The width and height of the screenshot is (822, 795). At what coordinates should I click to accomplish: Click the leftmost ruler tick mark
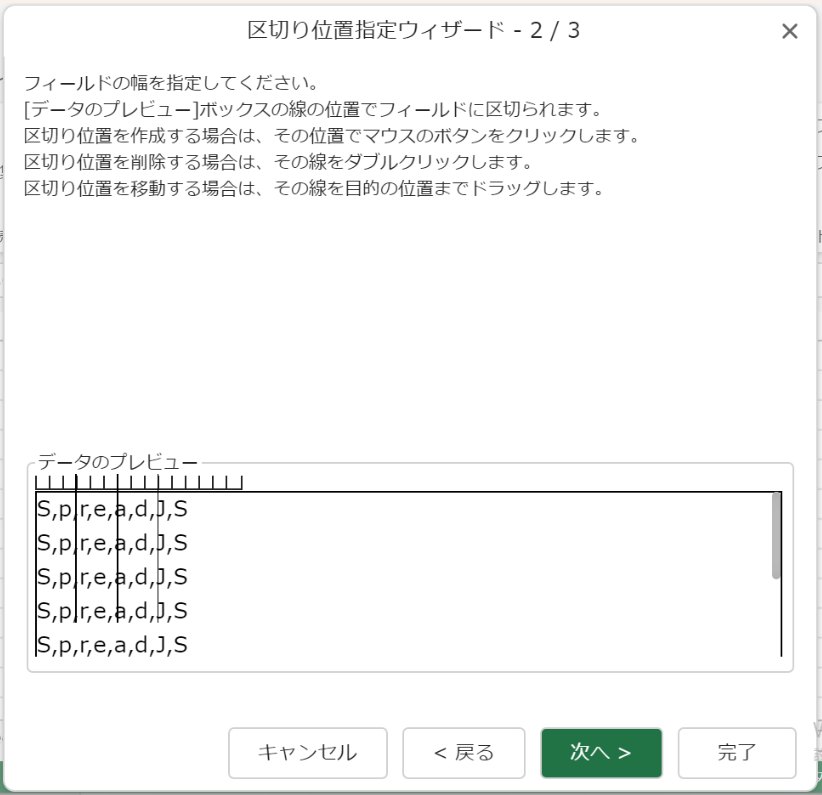38,482
